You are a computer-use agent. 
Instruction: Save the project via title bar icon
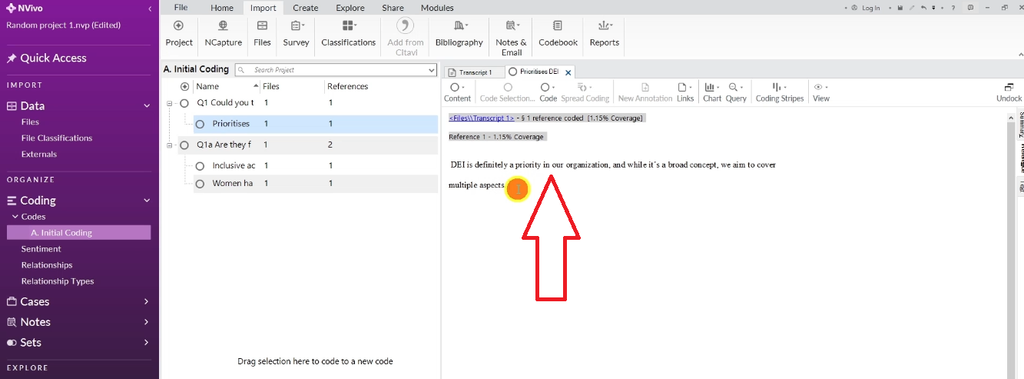901,8
